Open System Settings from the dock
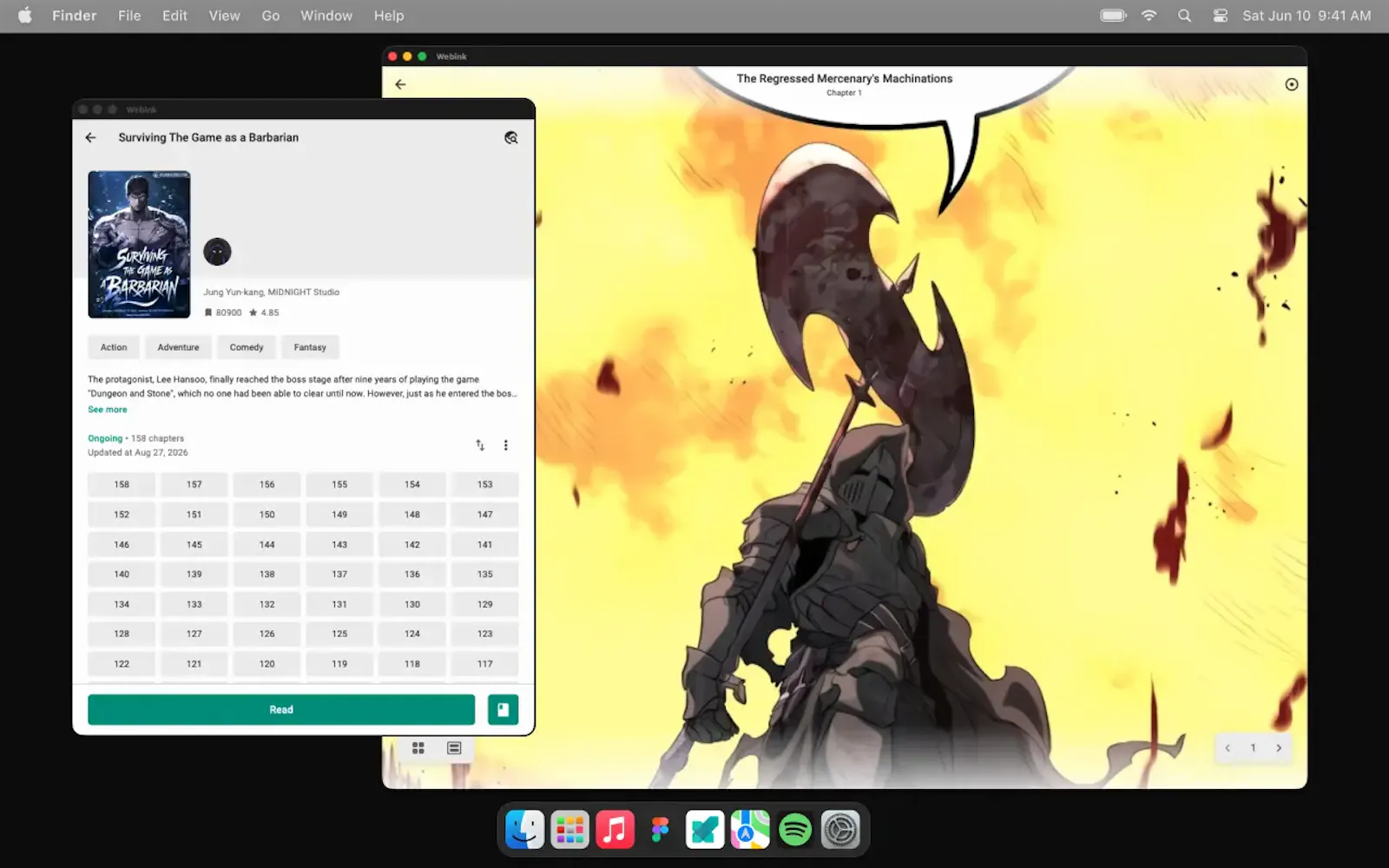 840,830
